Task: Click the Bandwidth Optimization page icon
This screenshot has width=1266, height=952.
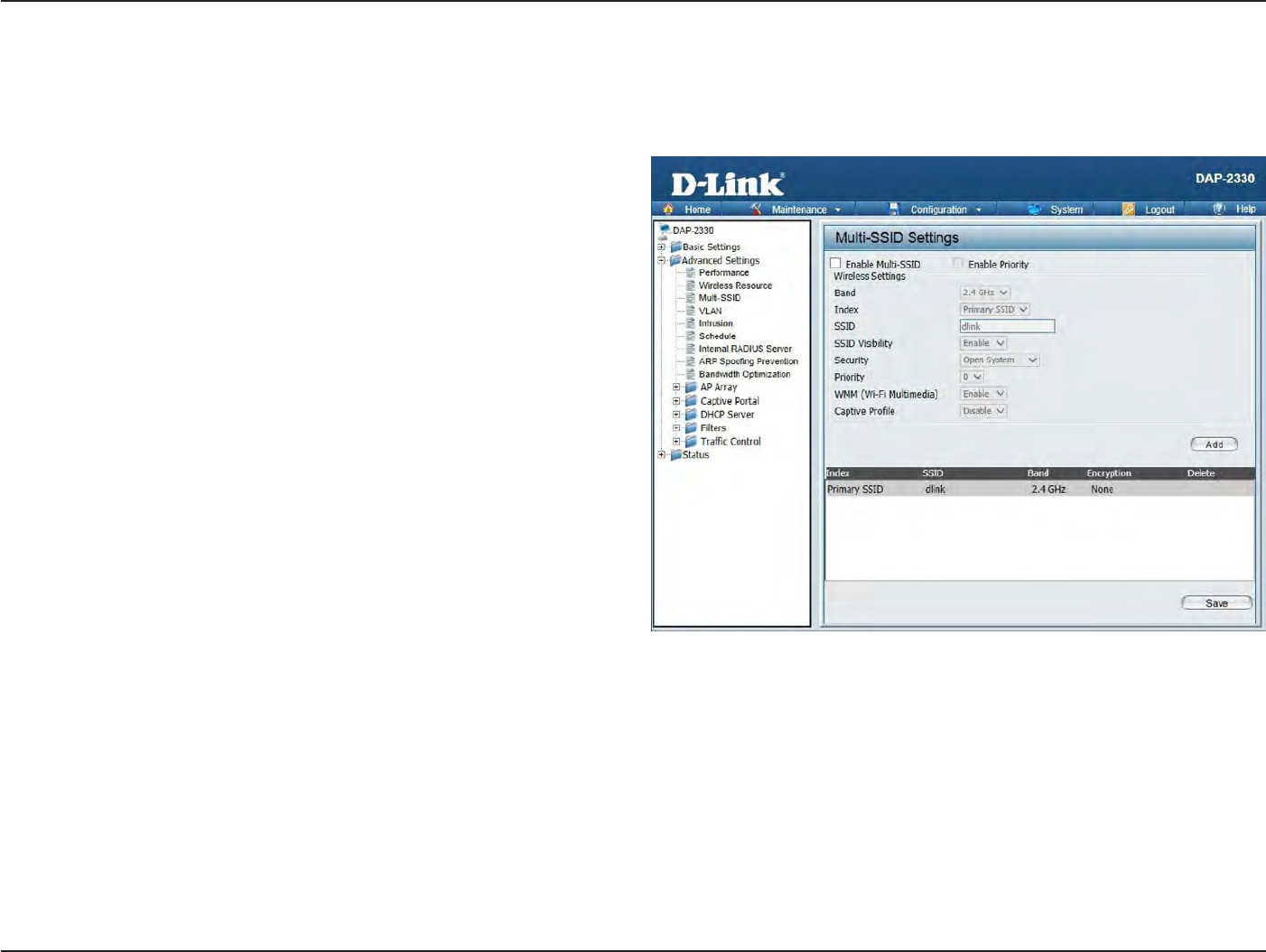Action: (x=691, y=374)
